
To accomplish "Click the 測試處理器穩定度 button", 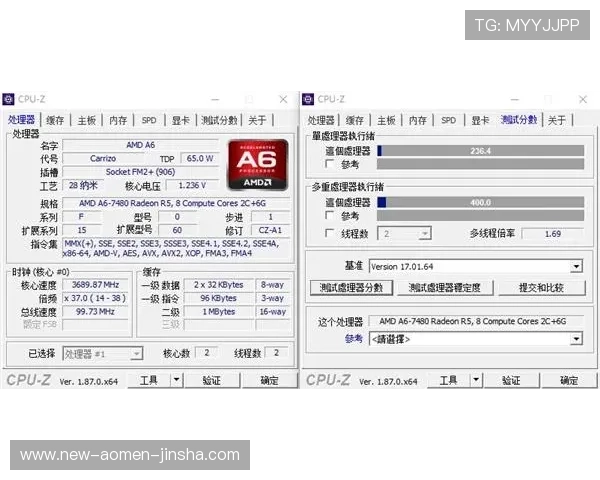I will point(445,288).
